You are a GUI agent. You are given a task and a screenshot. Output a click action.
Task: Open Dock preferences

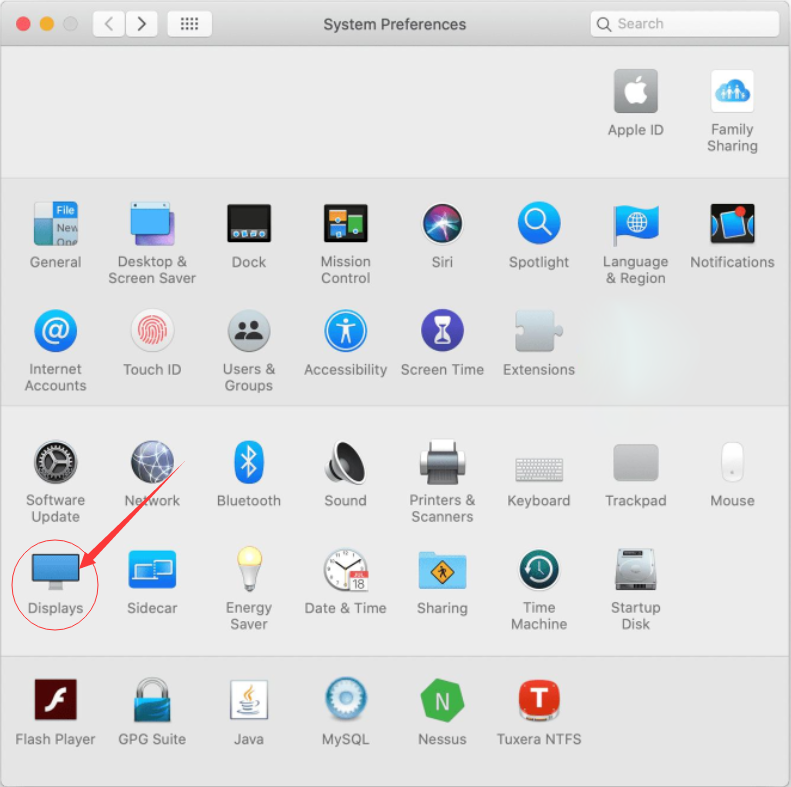(249, 223)
